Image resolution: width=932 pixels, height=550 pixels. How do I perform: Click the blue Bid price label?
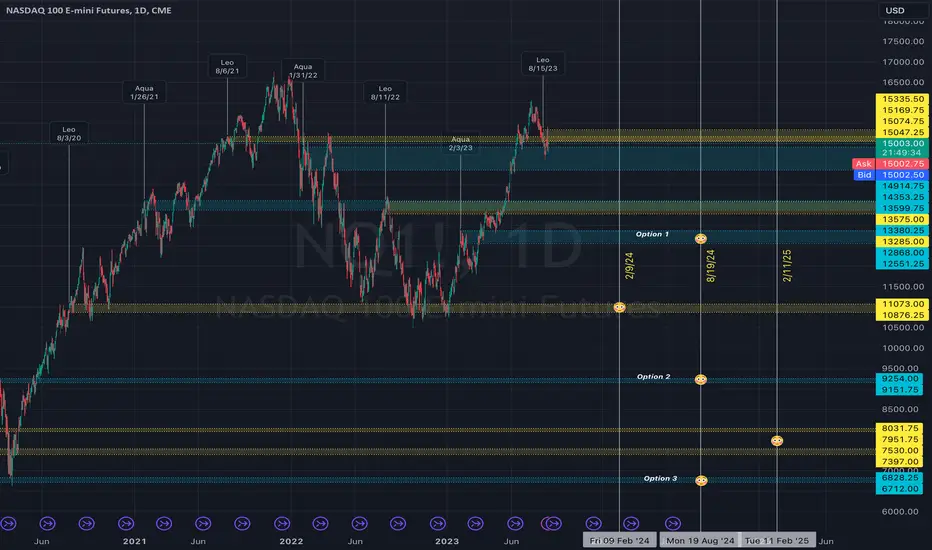[x=890, y=175]
